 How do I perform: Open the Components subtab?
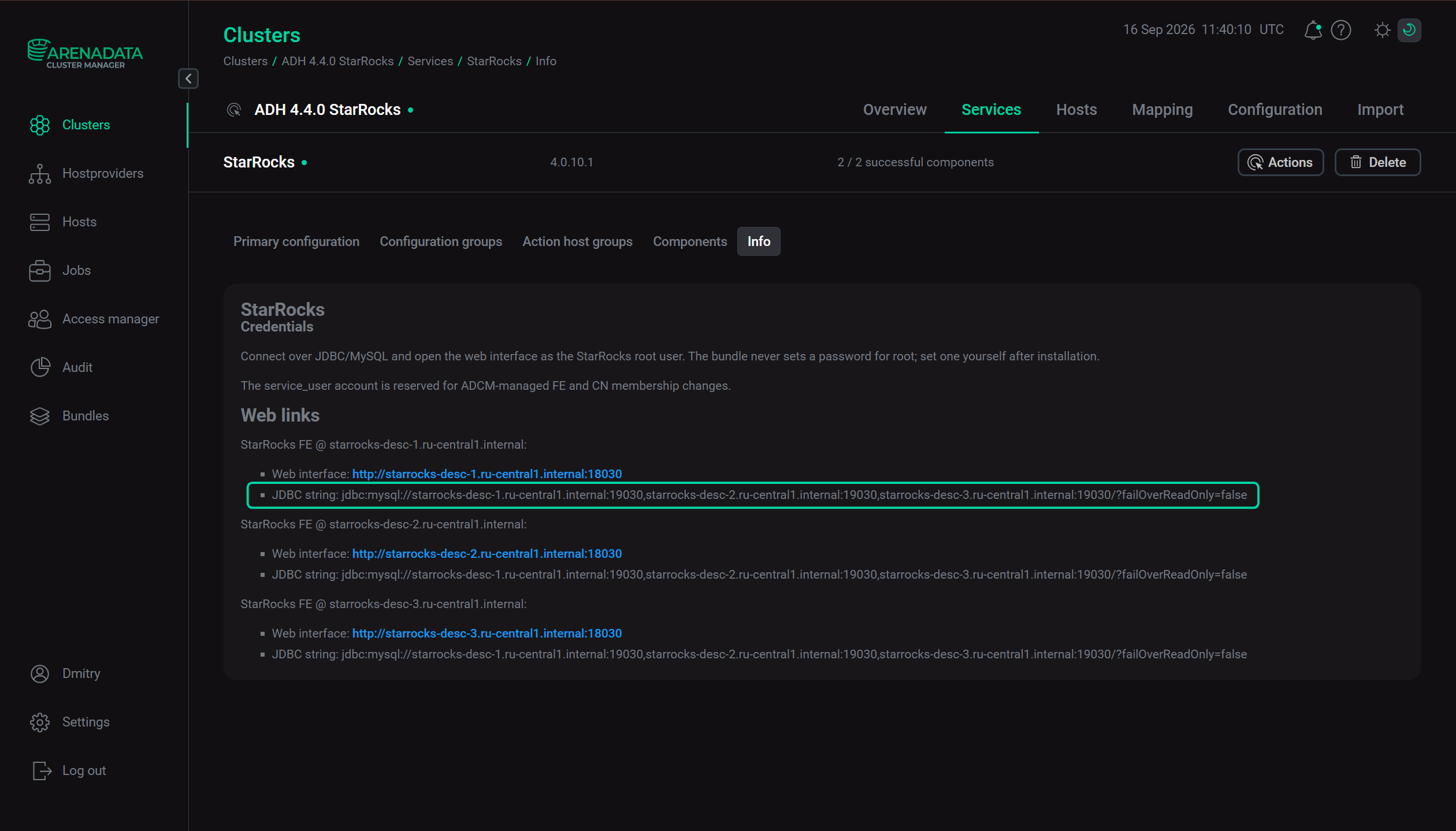tap(690, 241)
